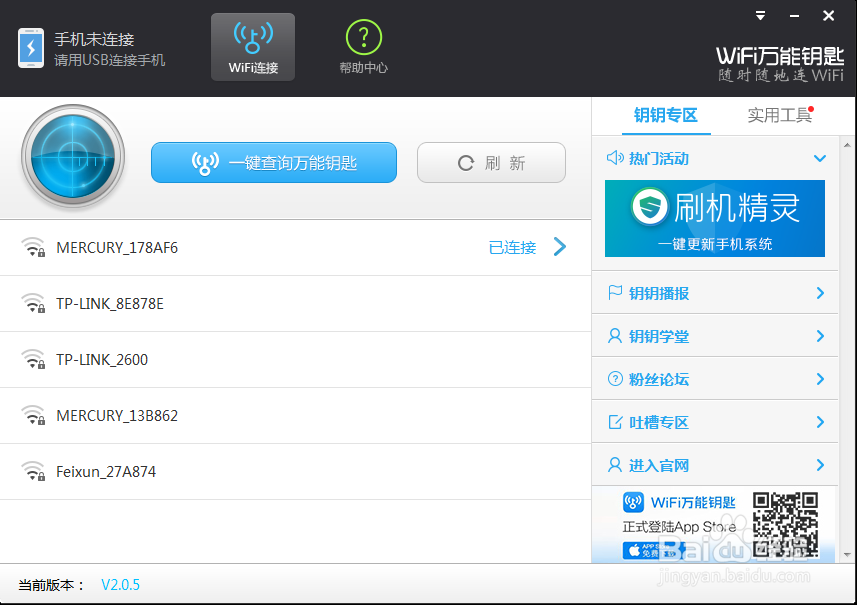Switch to 钥钥专区 tab
The image size is (857, 605).
coord(666,116)
